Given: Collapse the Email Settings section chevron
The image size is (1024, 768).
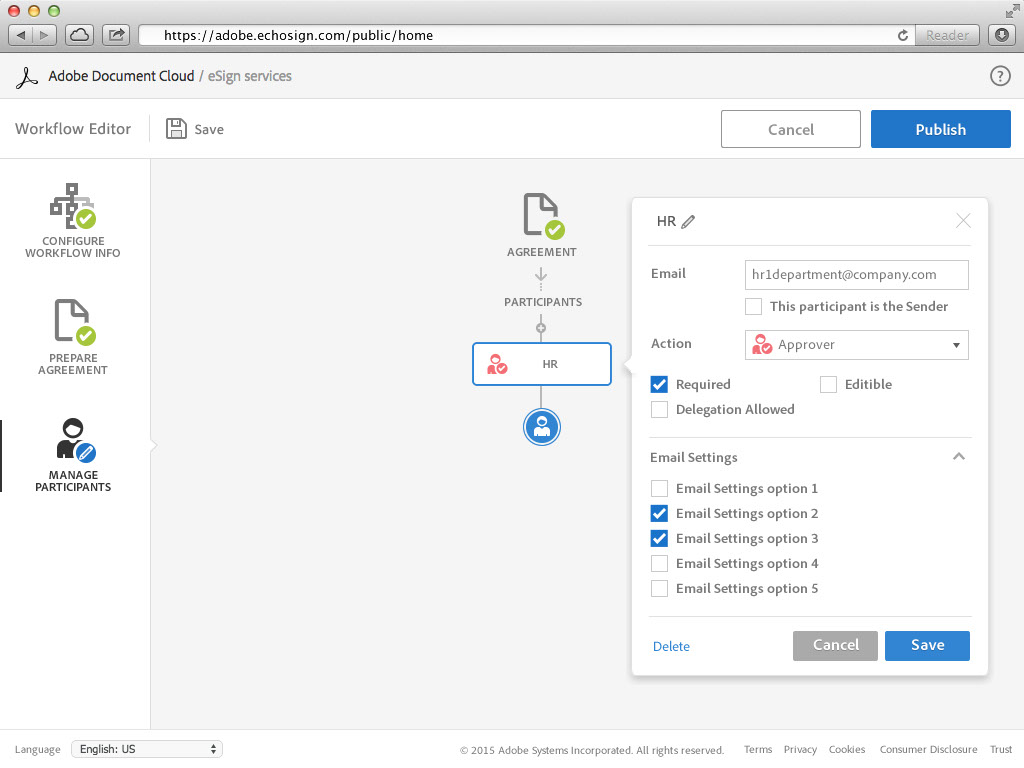Looking at the screenshot, I should [x=958, y=457].
